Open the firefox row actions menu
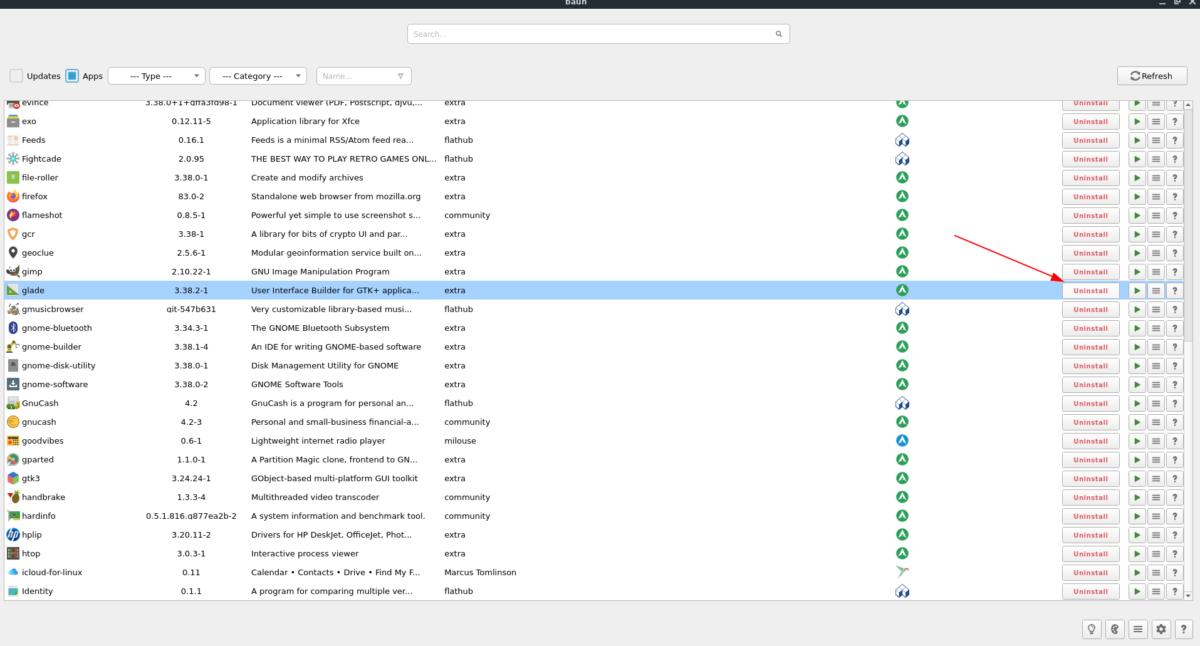The height and width of the screenshot is (646, 1200). [1156, 197]
